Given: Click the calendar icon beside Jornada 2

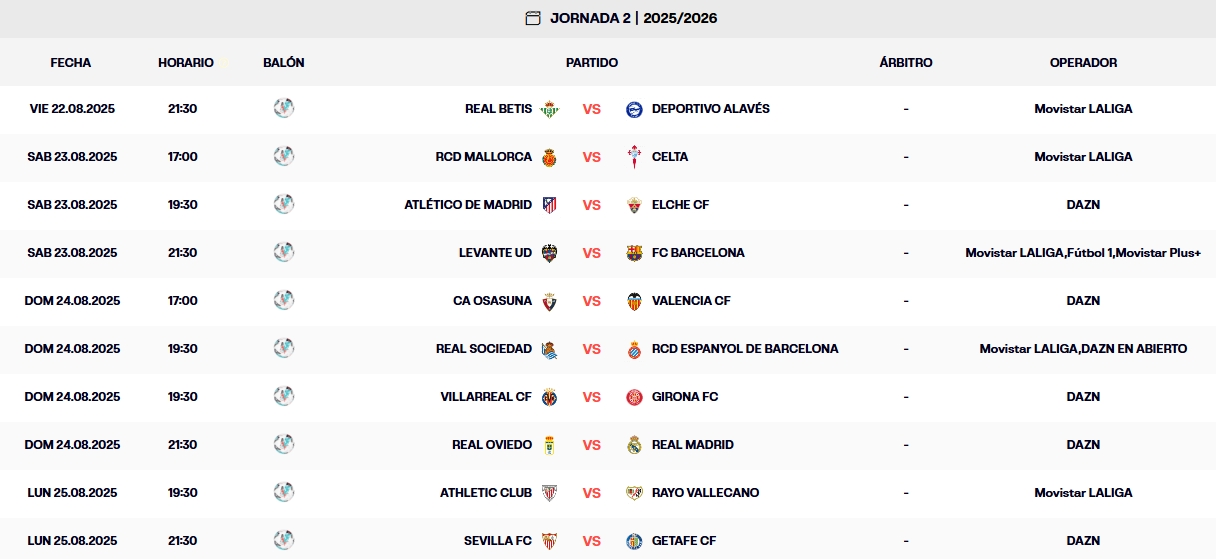Looking at the screenshot, I should pos(533,18).
